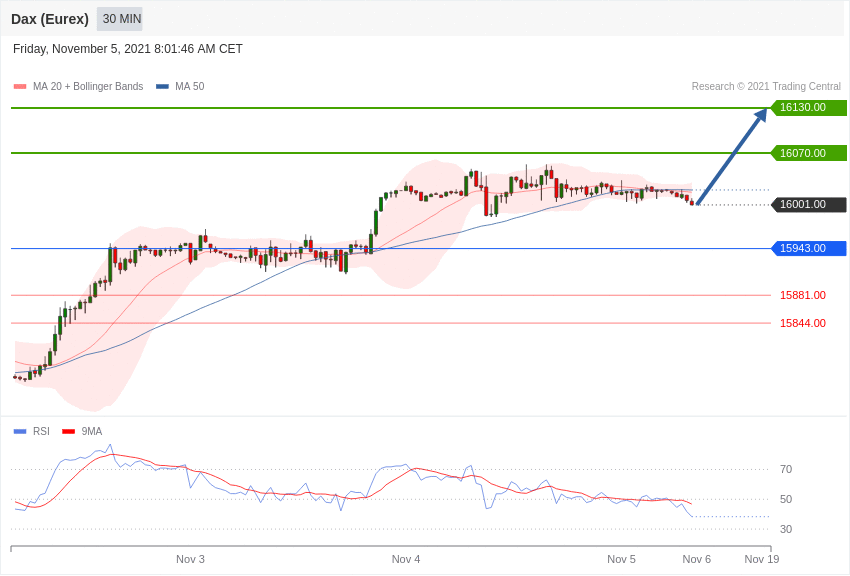850x576 pixels.
Task: Click the 'MA 20 + Bollinger Bands' legend label
Action: tap(88, 86)
